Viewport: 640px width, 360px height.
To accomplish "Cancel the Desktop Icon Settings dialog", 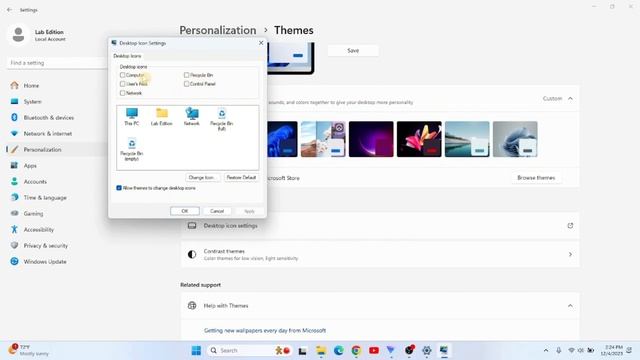I will [217, 211].
